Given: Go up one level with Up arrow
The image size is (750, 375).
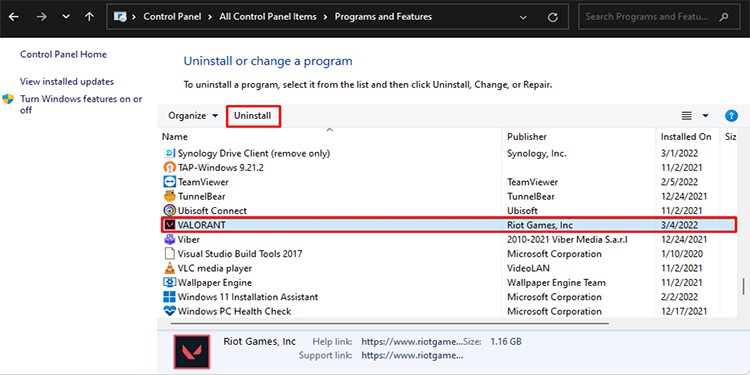Looking at the screenshot, I should tap(89, 17).
